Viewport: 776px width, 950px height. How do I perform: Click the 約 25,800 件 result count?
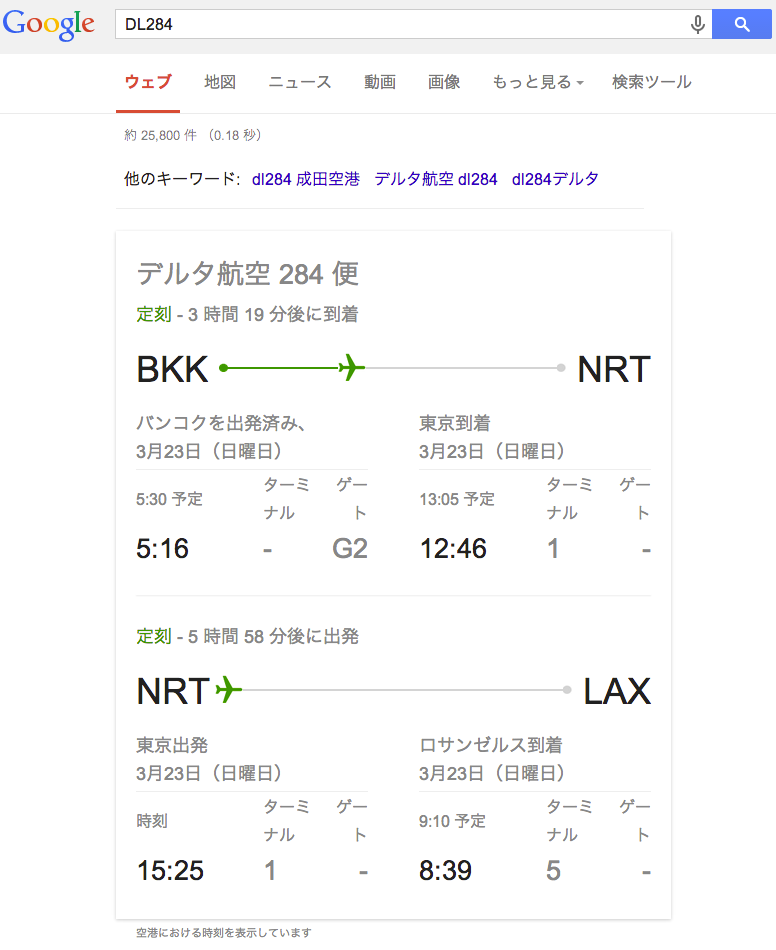(x=161, y=135)
